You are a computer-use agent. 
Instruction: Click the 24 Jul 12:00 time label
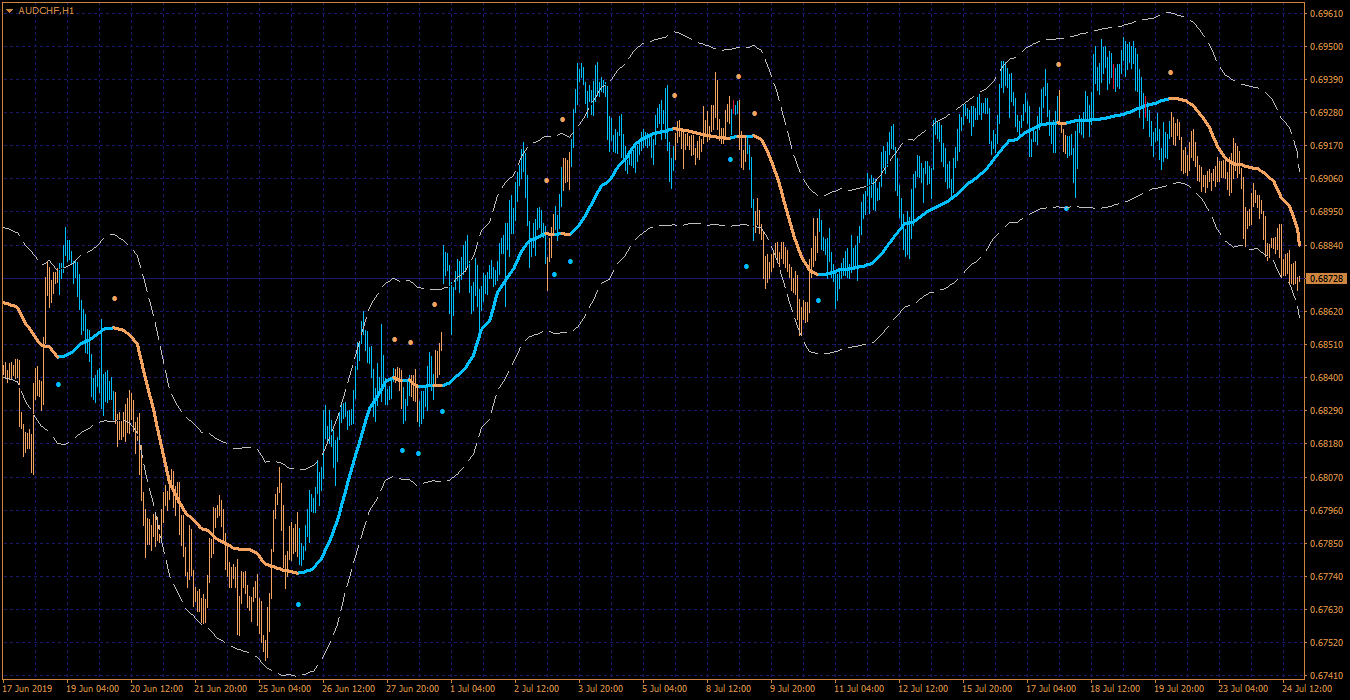tap(1306, 689)
